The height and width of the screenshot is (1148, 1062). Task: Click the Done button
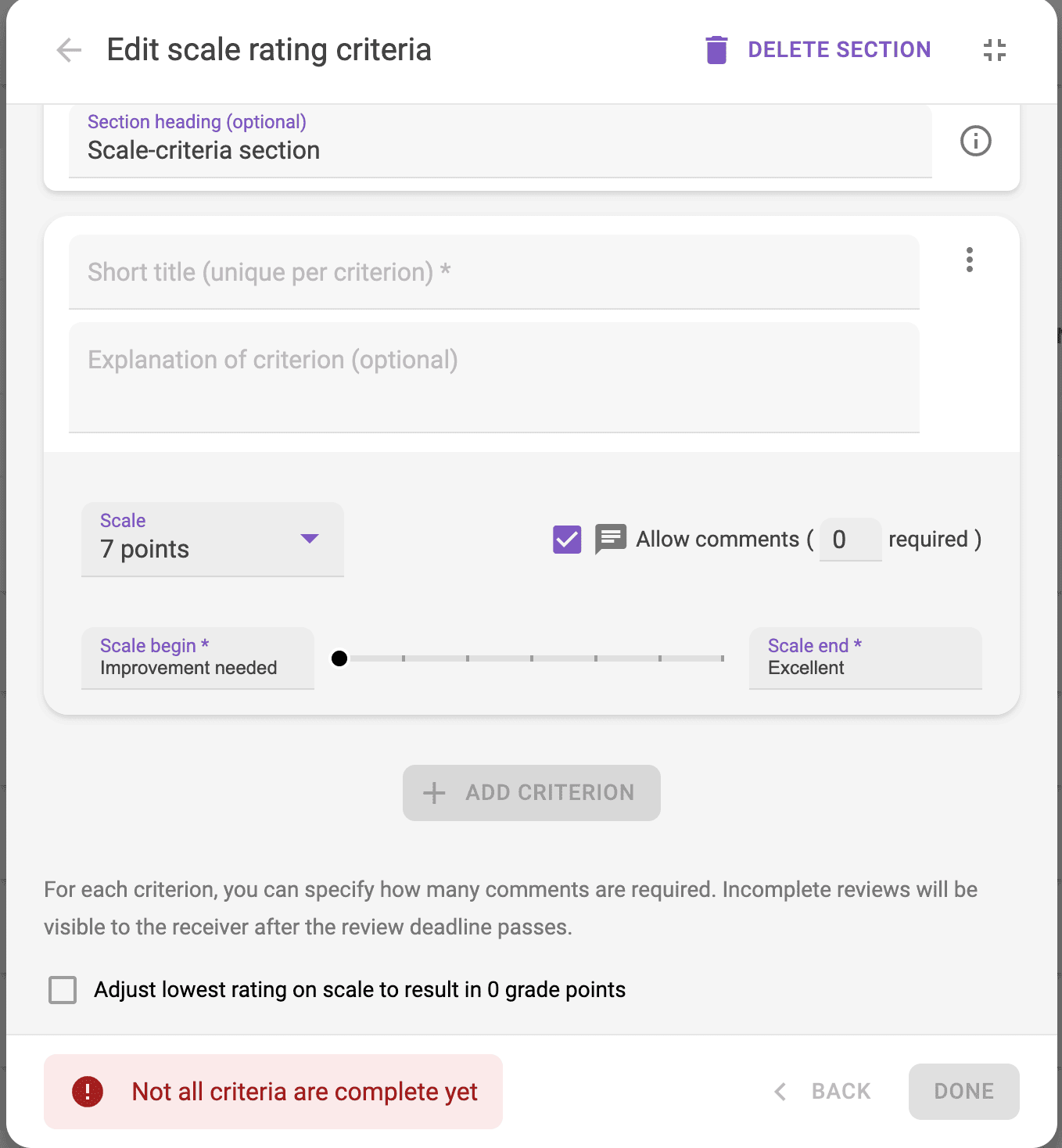tap(963, 1092)
